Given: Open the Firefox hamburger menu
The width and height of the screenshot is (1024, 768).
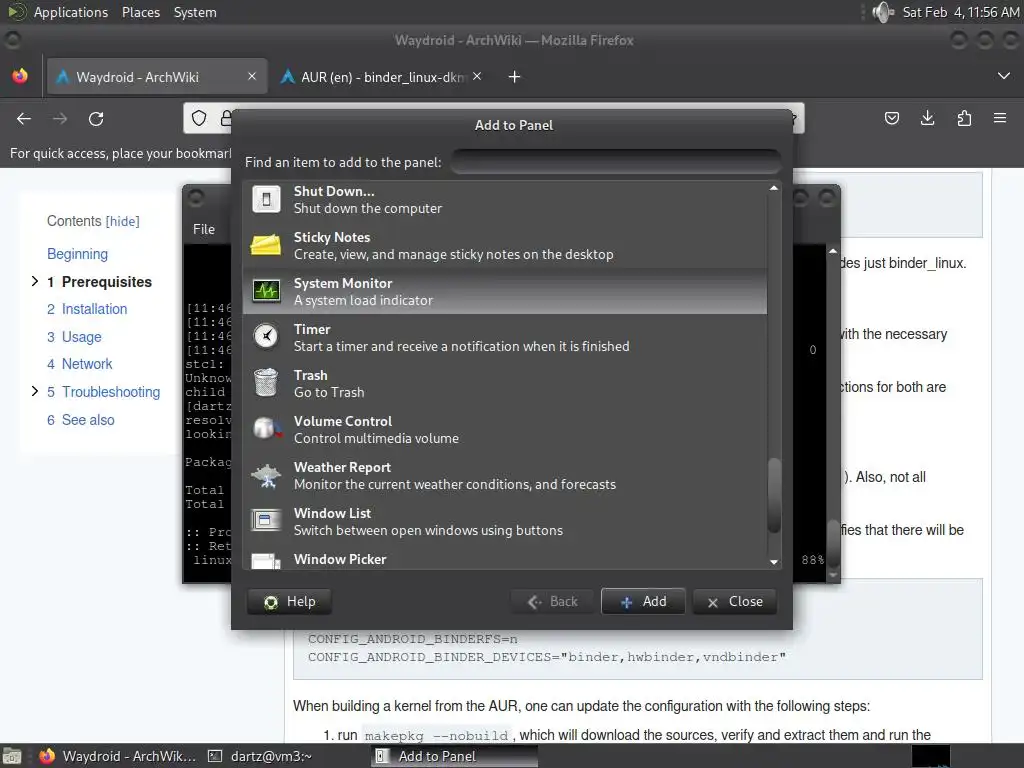Looking at the screenshot, I should pyautogui.click(x=1000, y=118).
